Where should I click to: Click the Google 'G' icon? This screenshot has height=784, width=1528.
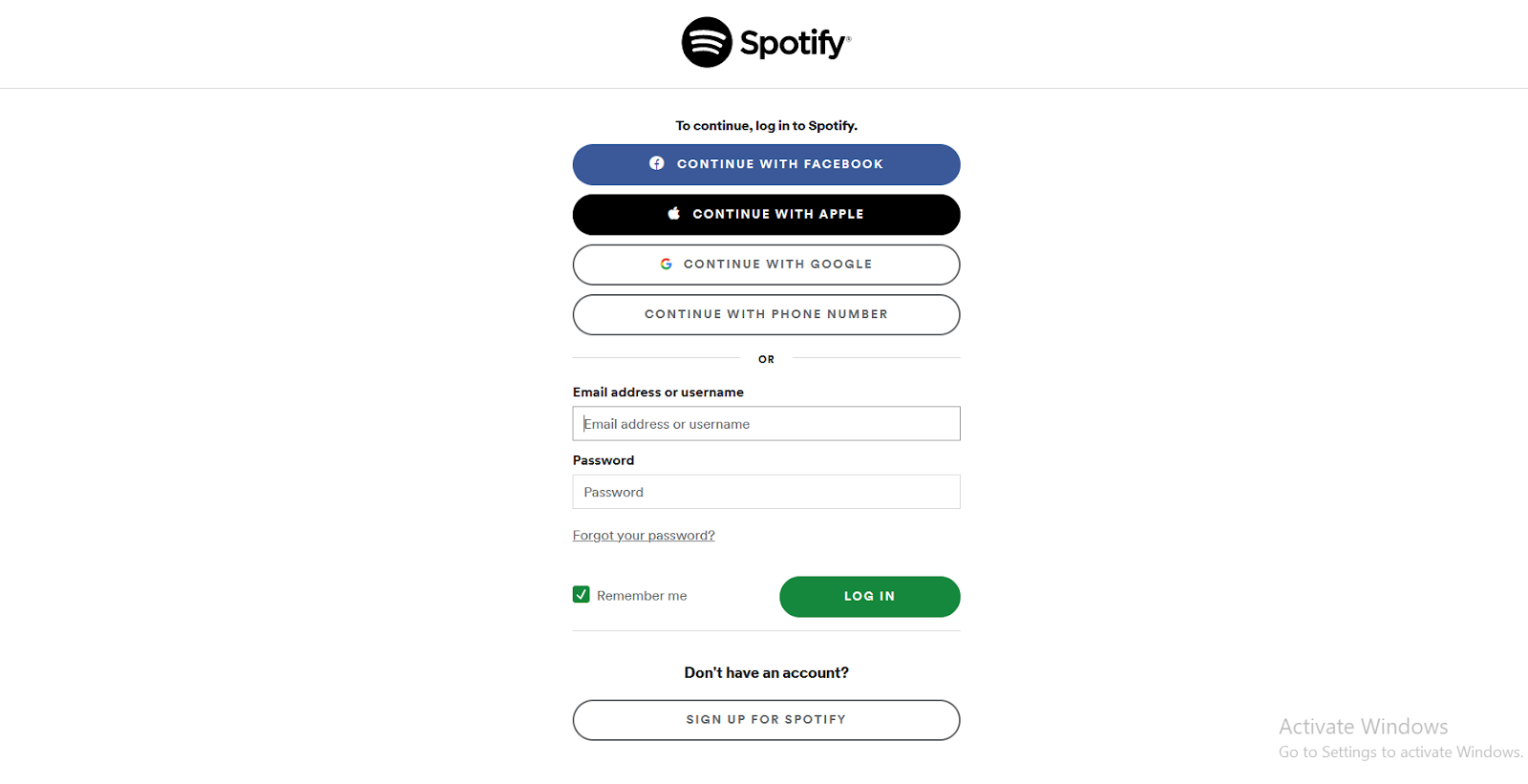click(x=666, y=264)
